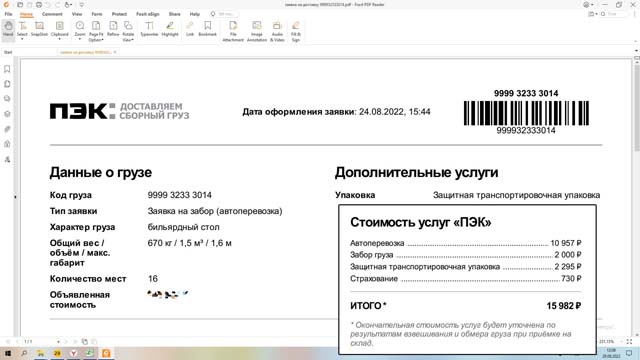Select the Hand tool in the ribbon

click(x=8, y=30)
